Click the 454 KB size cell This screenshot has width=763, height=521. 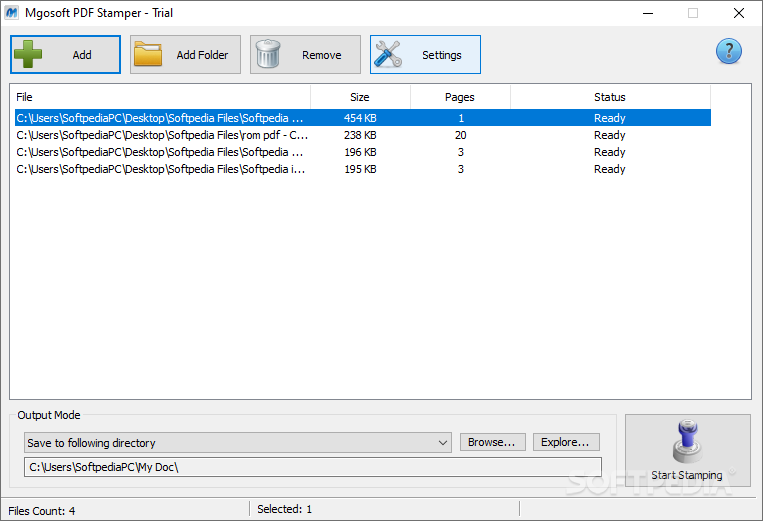[360, 118]
